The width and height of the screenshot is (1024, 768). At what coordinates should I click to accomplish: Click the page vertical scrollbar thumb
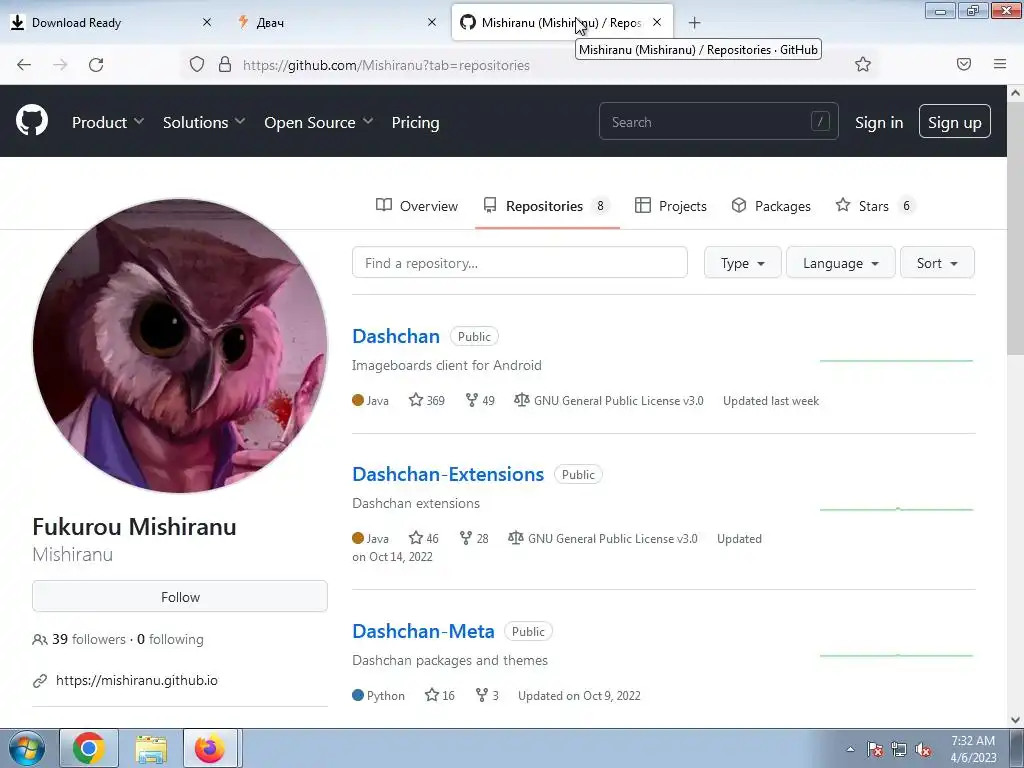point(1016,229)
